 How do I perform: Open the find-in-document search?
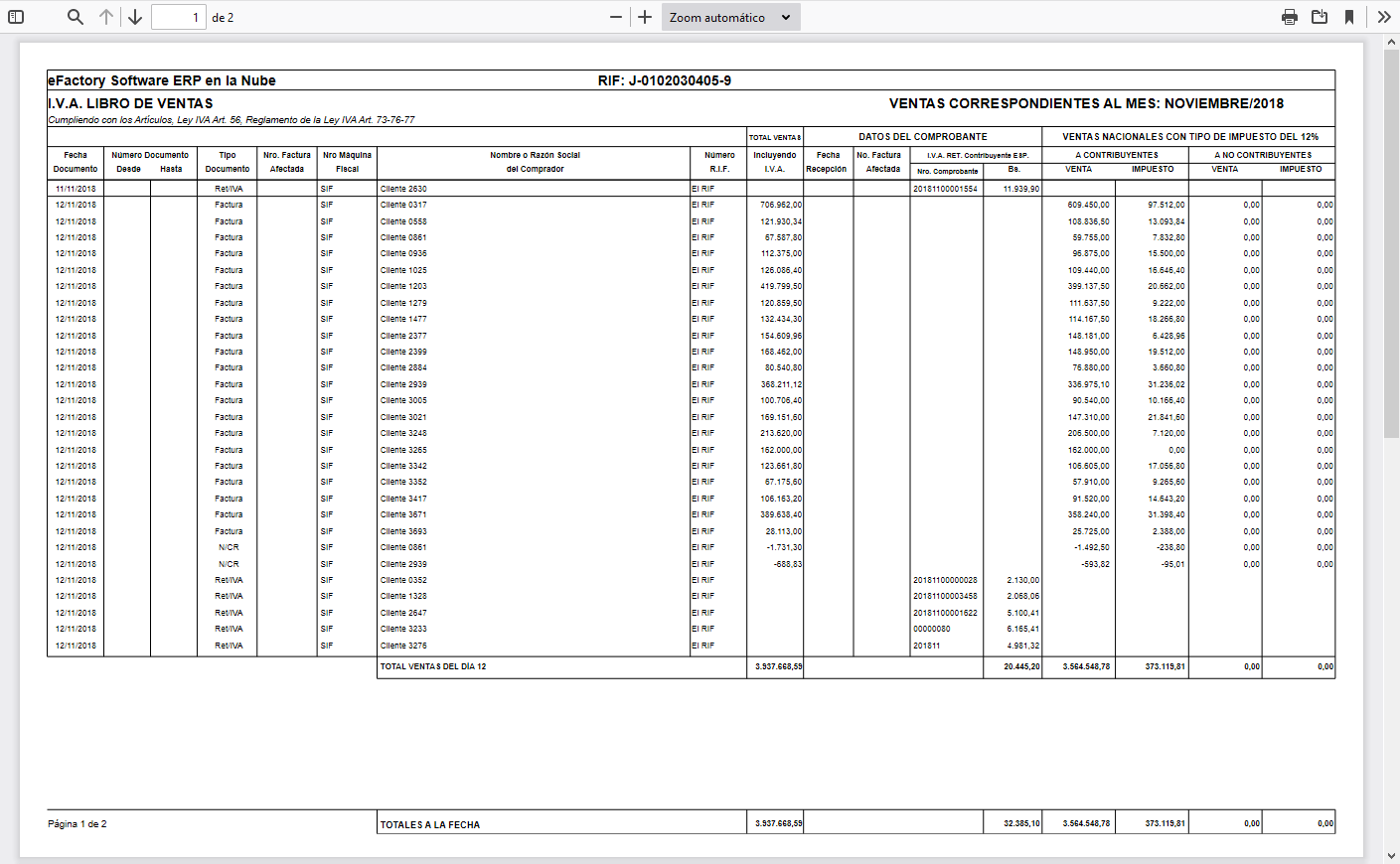[x=76, y=17]
